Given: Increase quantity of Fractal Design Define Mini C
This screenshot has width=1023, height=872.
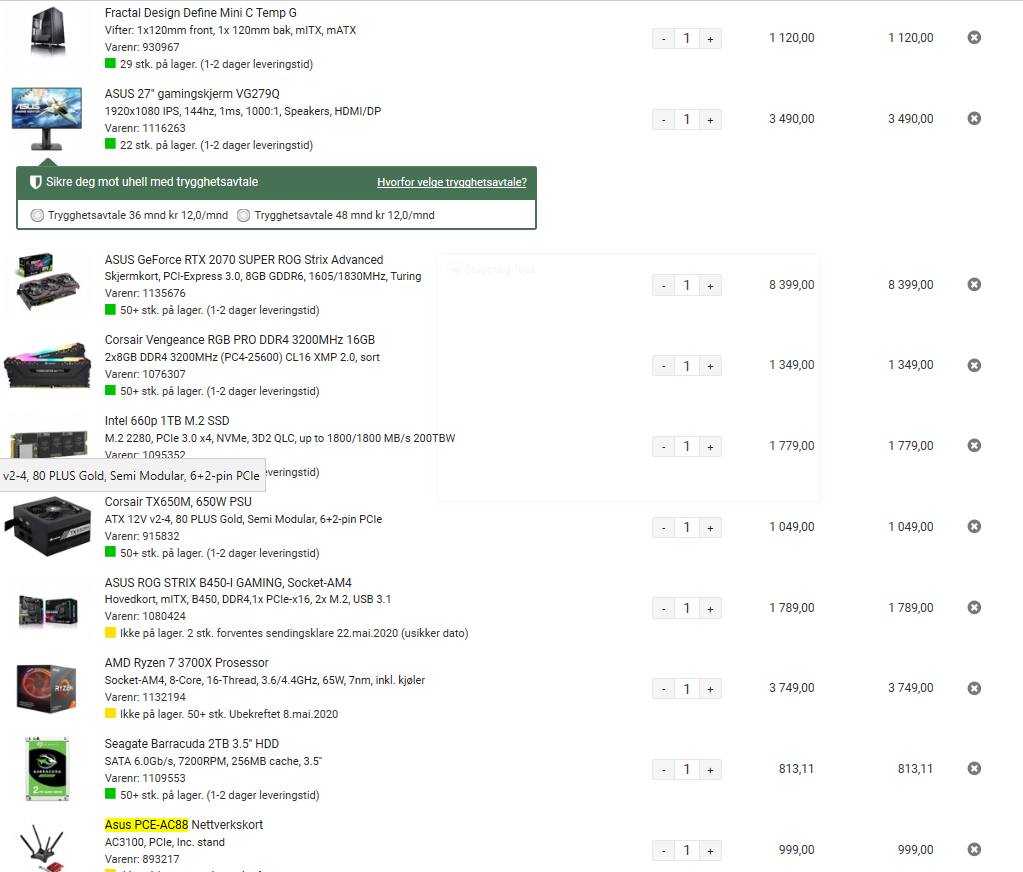Looking at the screenshot, I should pyautogui.click(x=710, y=38).
